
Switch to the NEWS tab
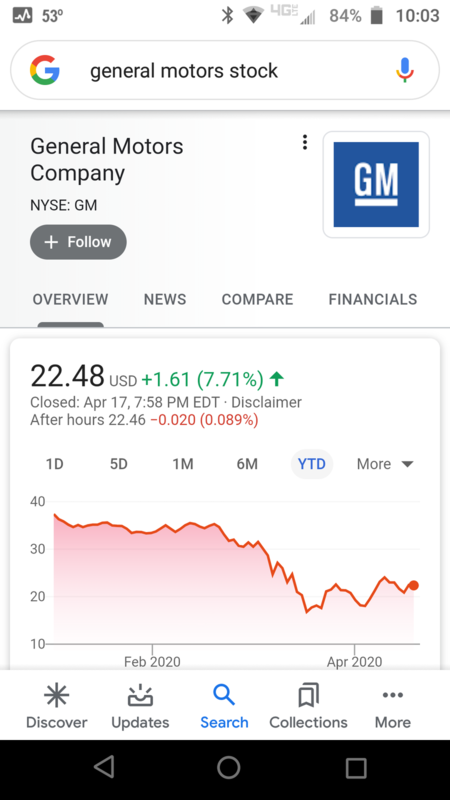tap(165, 299)
